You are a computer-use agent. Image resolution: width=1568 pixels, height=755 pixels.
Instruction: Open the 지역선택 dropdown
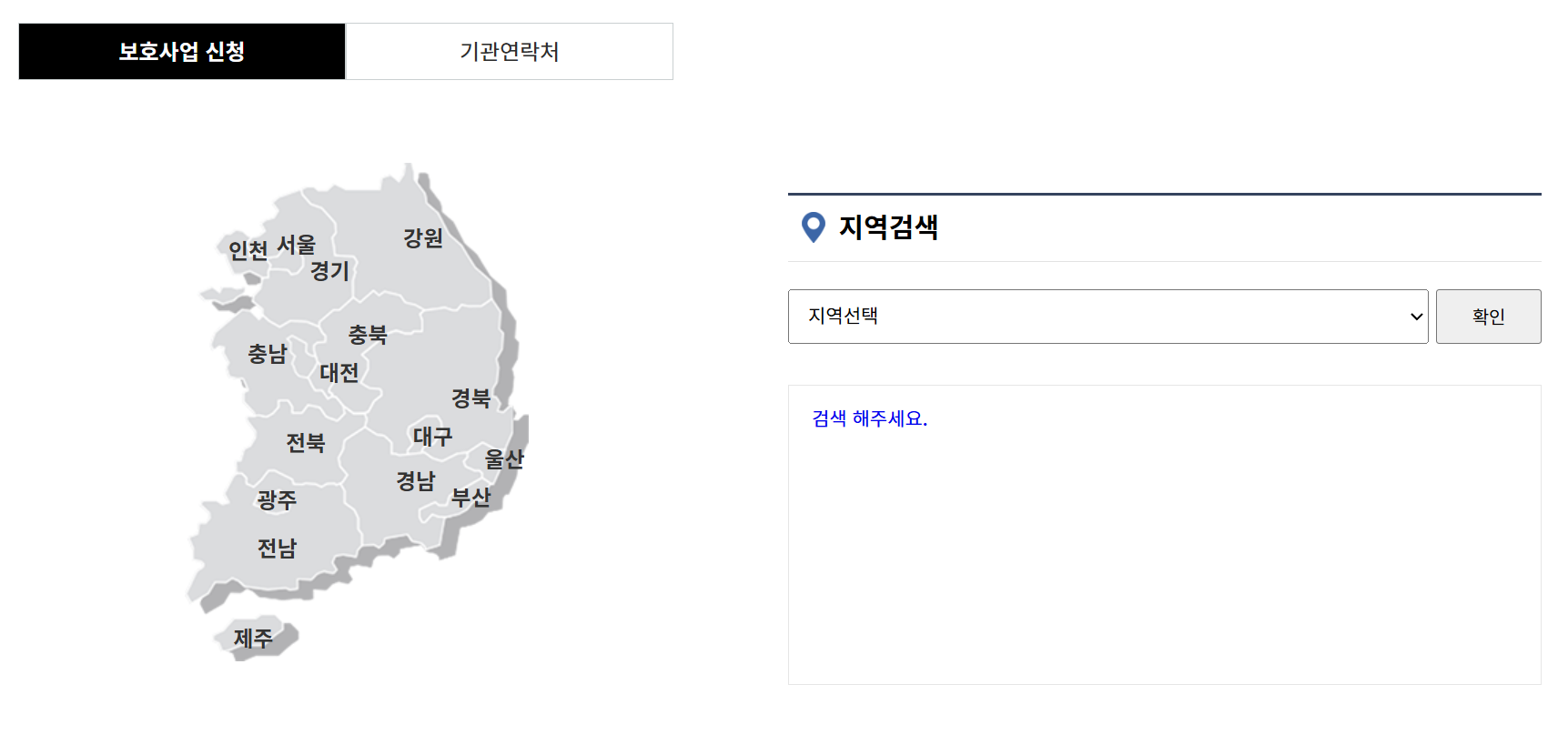click(x=1108, y=317)
